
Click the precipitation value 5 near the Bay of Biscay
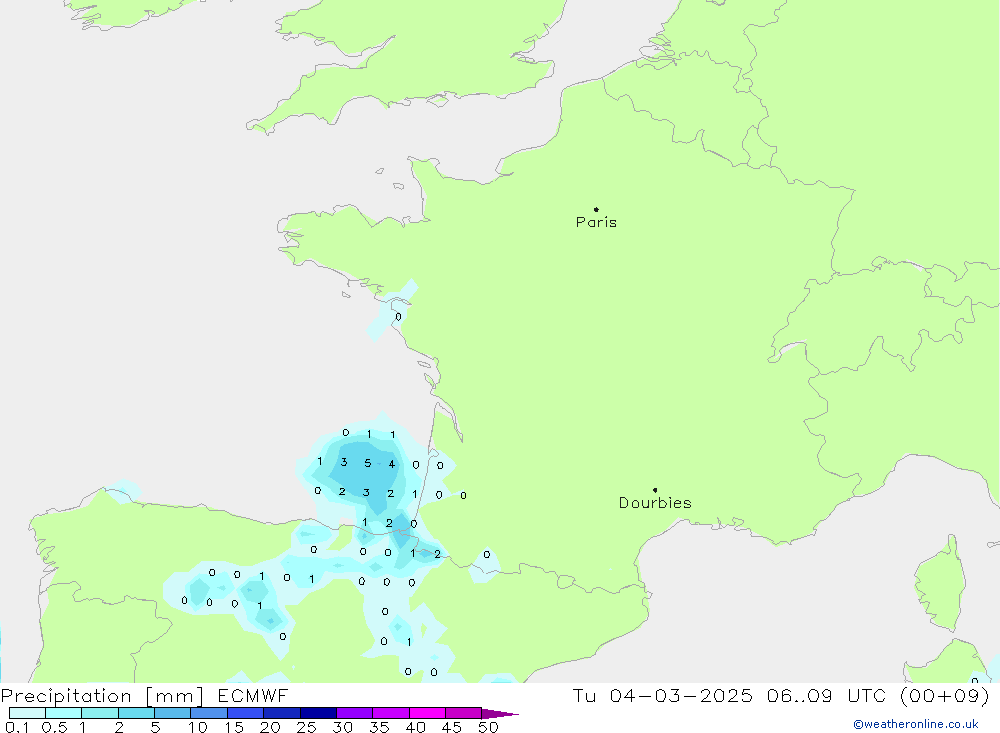point(368,463)
